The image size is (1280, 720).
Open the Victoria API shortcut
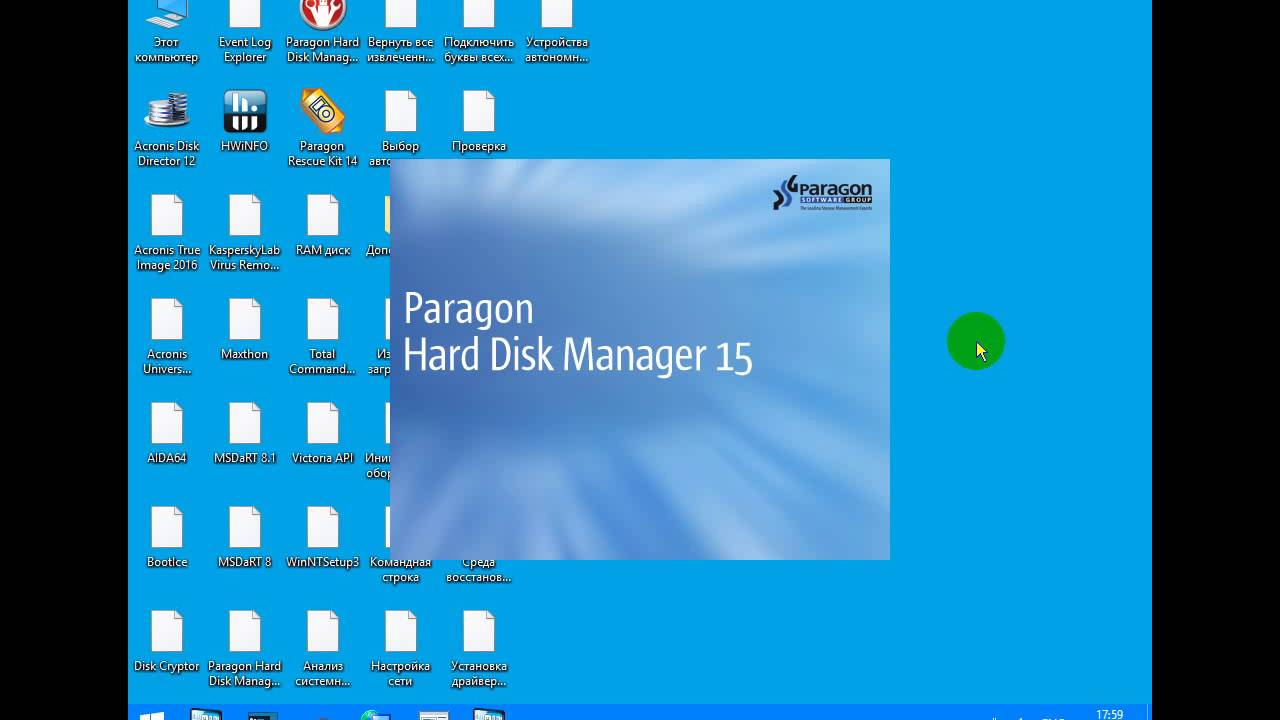[x=323, y=434]
